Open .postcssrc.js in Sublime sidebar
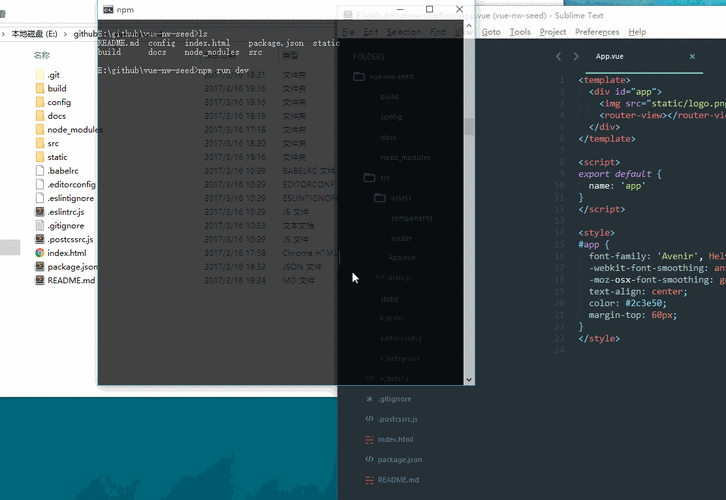The image size is (726, 500). (398, 419)
